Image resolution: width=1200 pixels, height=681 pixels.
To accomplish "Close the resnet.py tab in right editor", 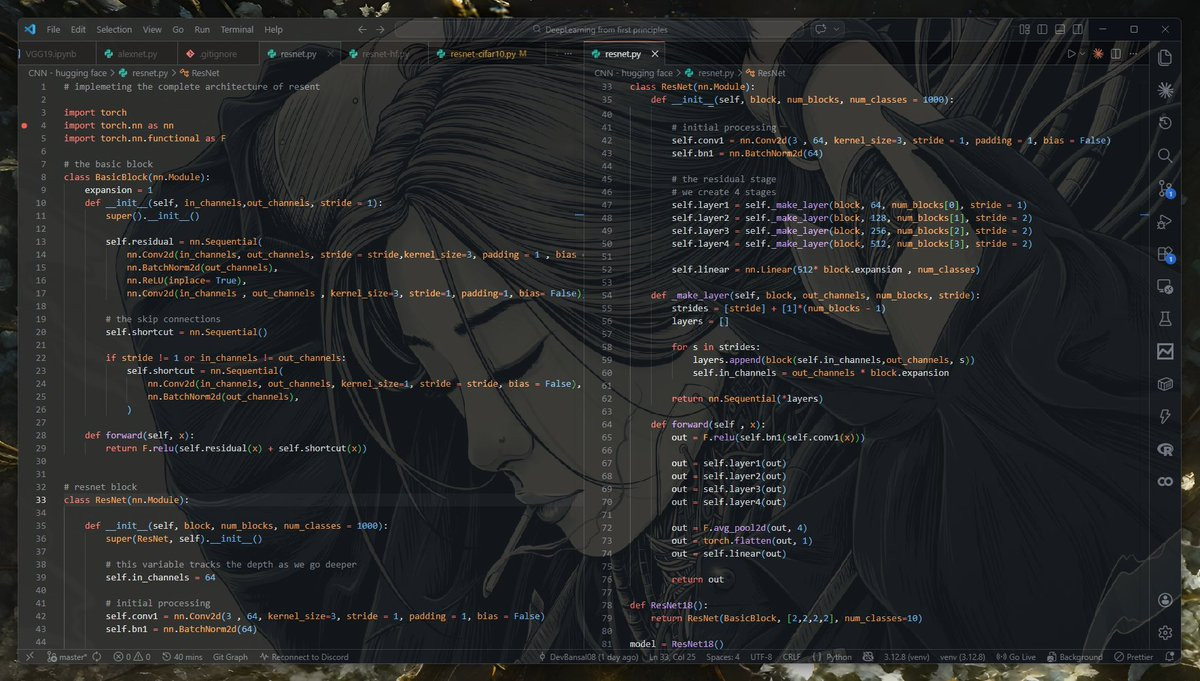I will [656, 53].
